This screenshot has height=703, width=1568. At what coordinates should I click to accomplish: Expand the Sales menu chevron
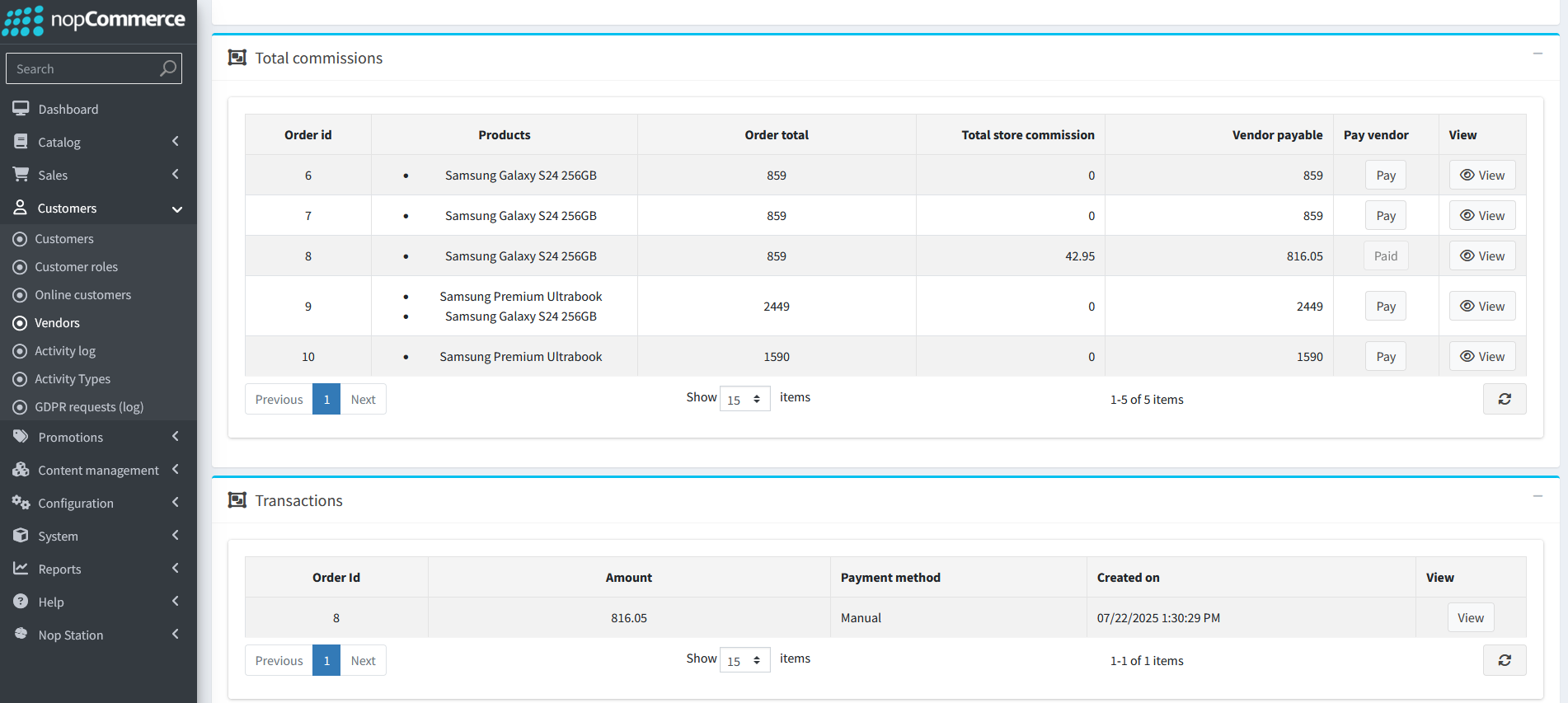click(176, 174)
